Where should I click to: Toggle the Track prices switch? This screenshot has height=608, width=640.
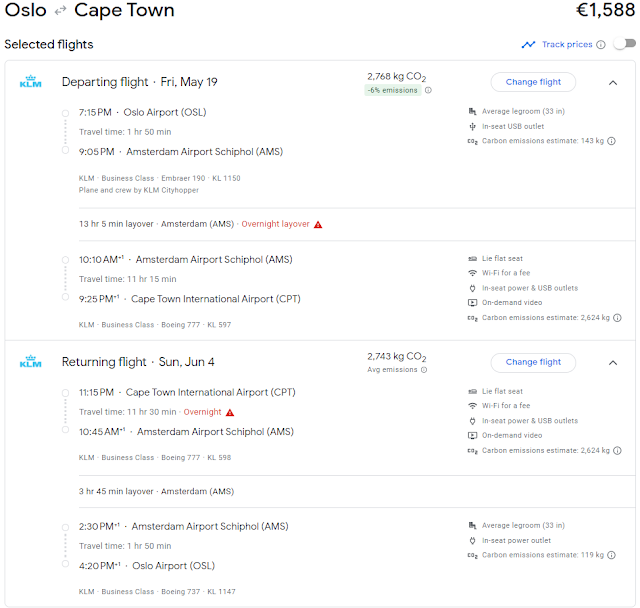click(x=624, y=44)
